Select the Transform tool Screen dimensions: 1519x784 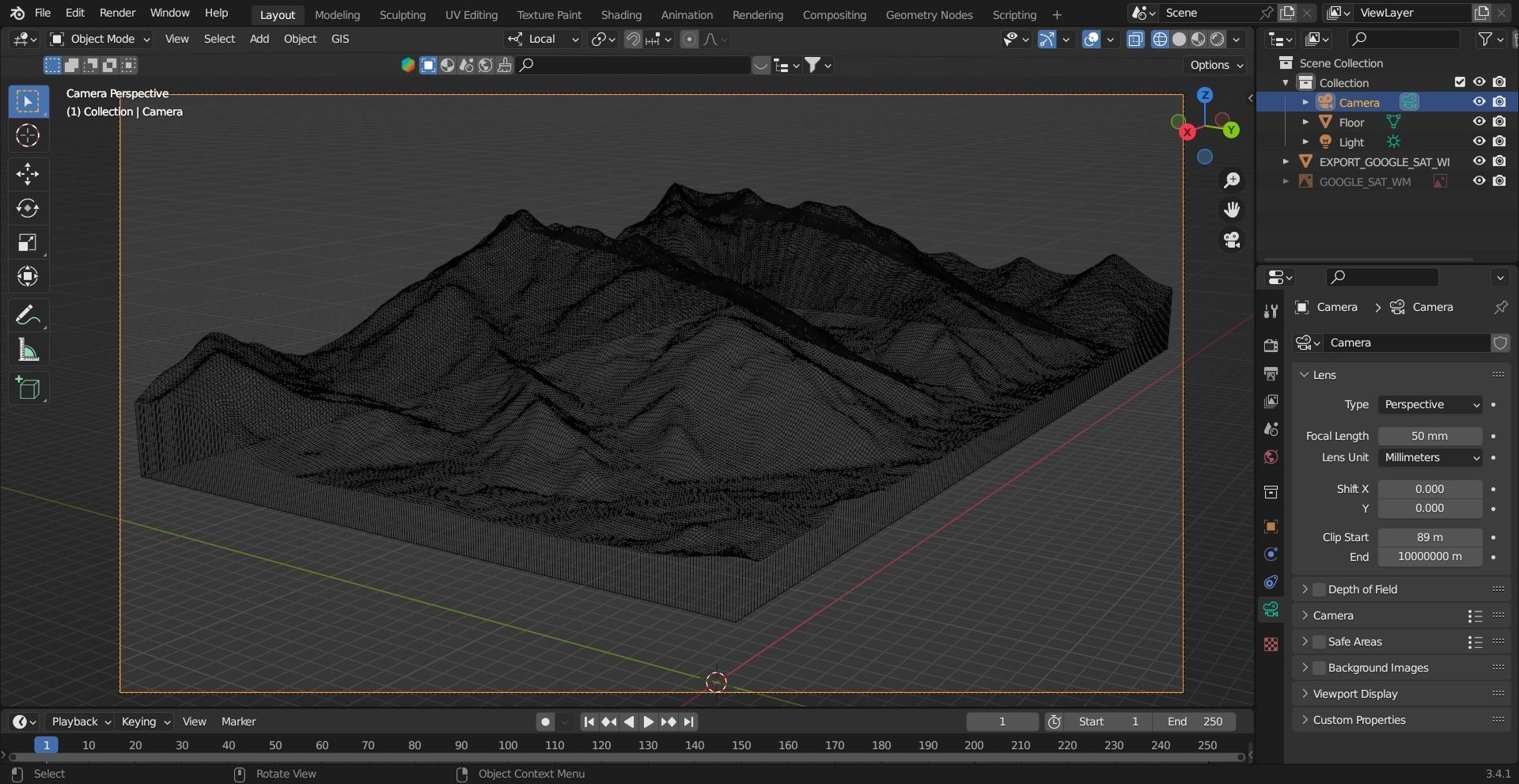[x=28, y=276]
